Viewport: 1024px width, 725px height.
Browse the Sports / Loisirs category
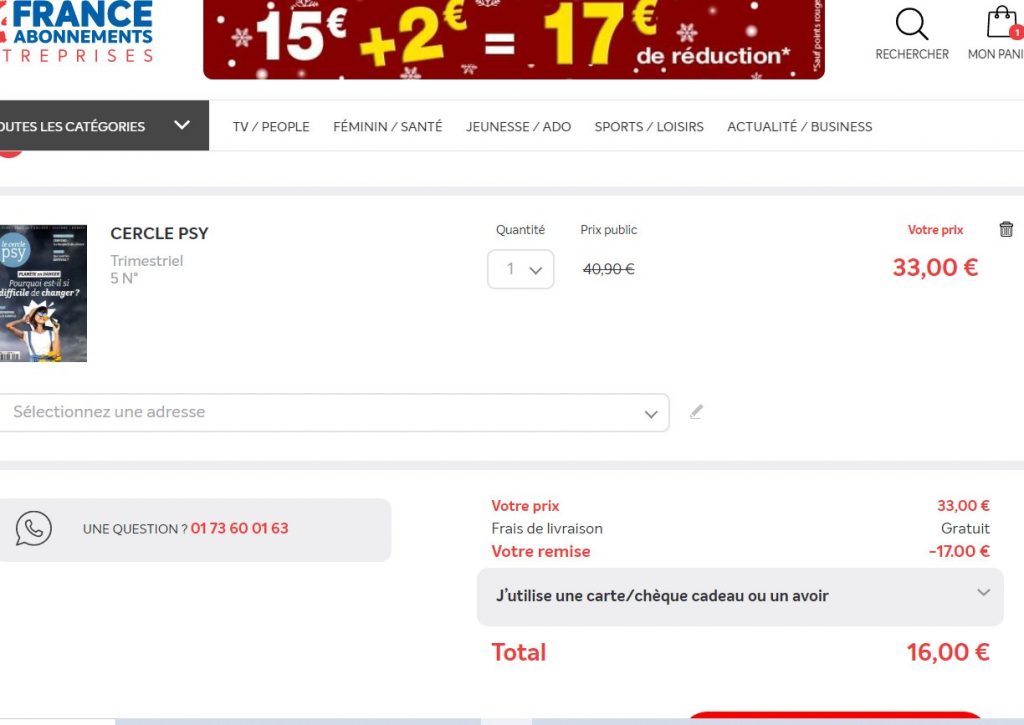pyautogui.click(x=649, y=127)
